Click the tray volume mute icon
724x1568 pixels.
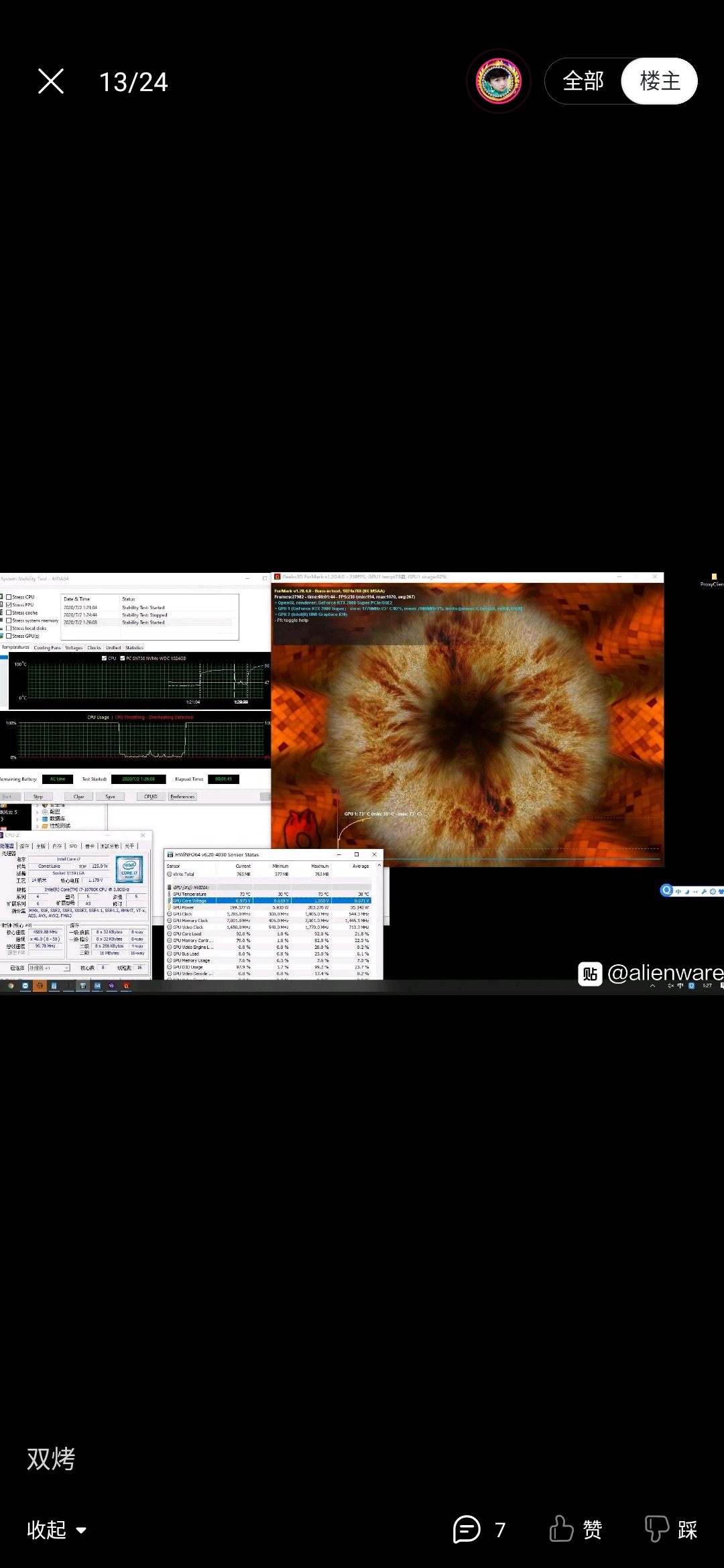[x=670, y=986]
